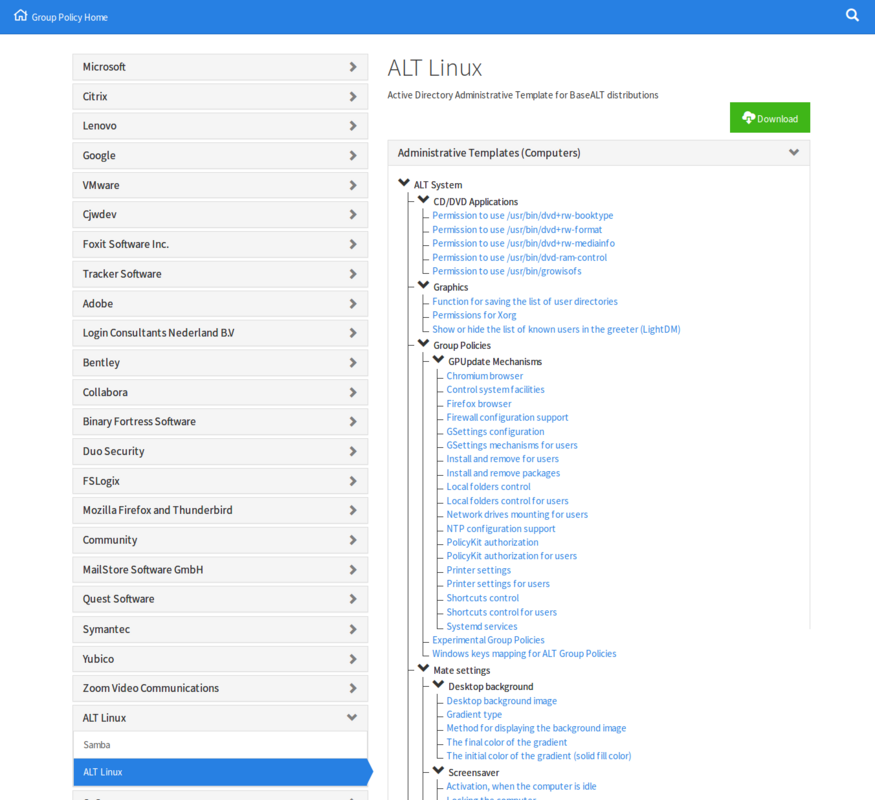Image resolution: width=875 pixels, height=800 pixels.
Task: Open Install and remove packages link
Action: point(503,473)
